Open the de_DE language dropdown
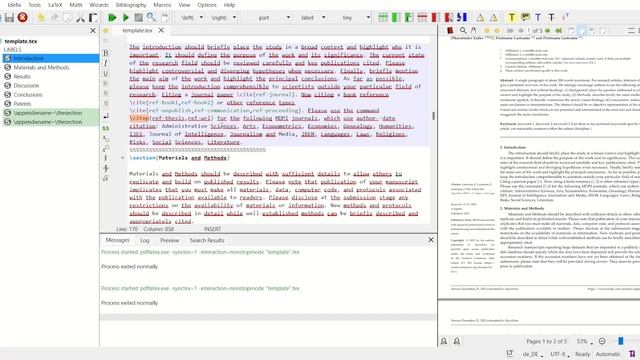 [533, 354]
